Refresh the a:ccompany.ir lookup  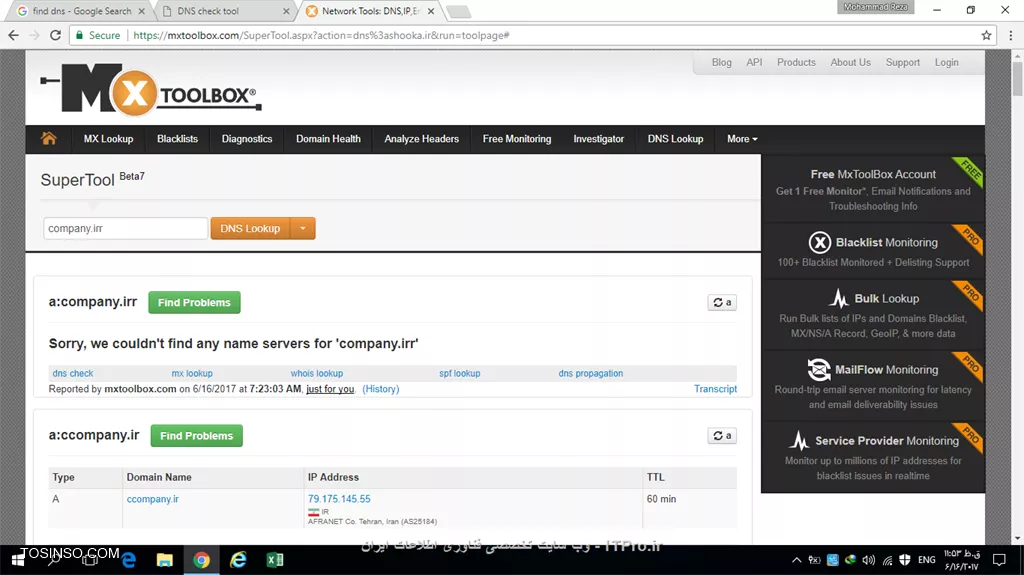[x=722, y=436]
